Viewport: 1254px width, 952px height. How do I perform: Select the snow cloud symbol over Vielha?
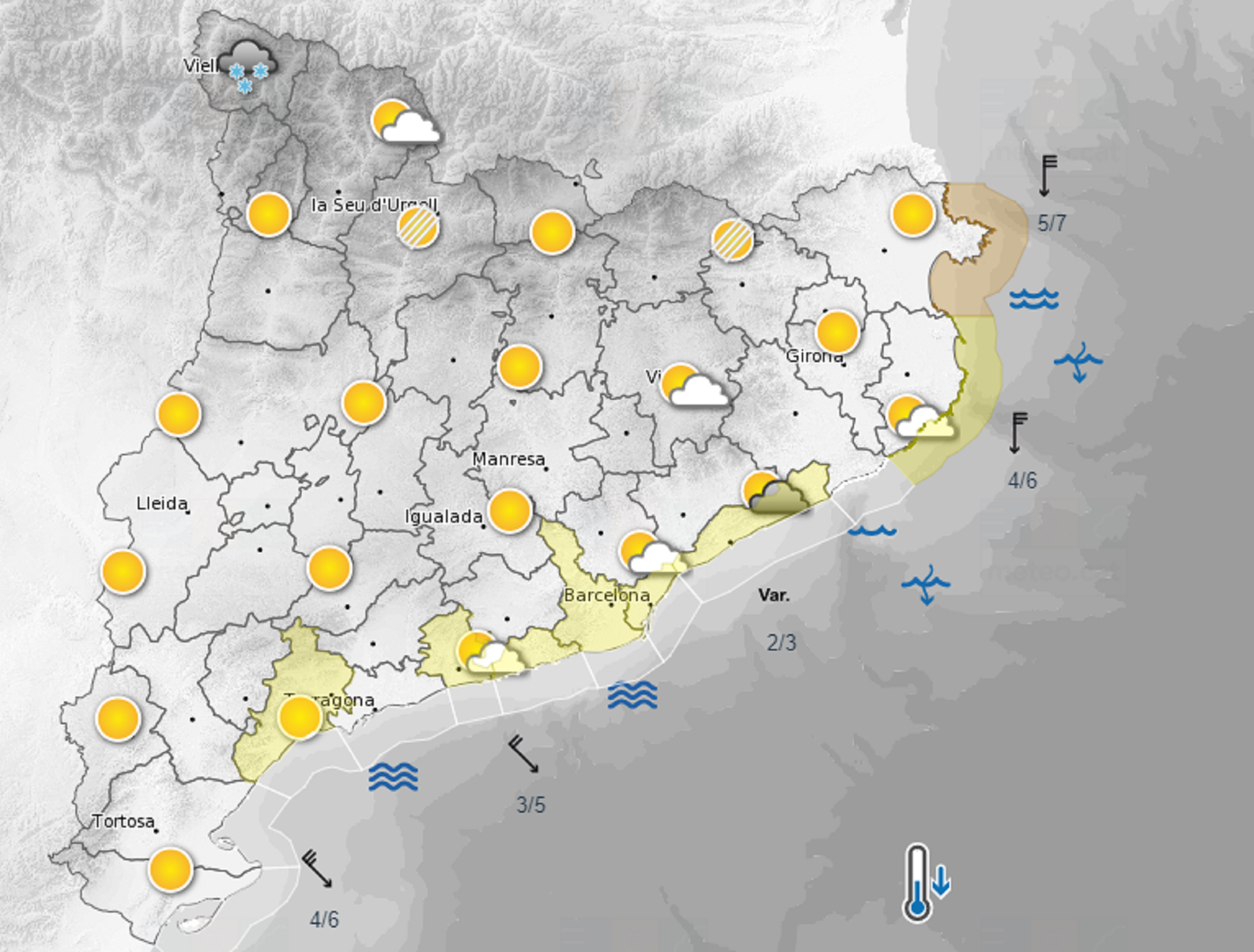coord(247,63)
